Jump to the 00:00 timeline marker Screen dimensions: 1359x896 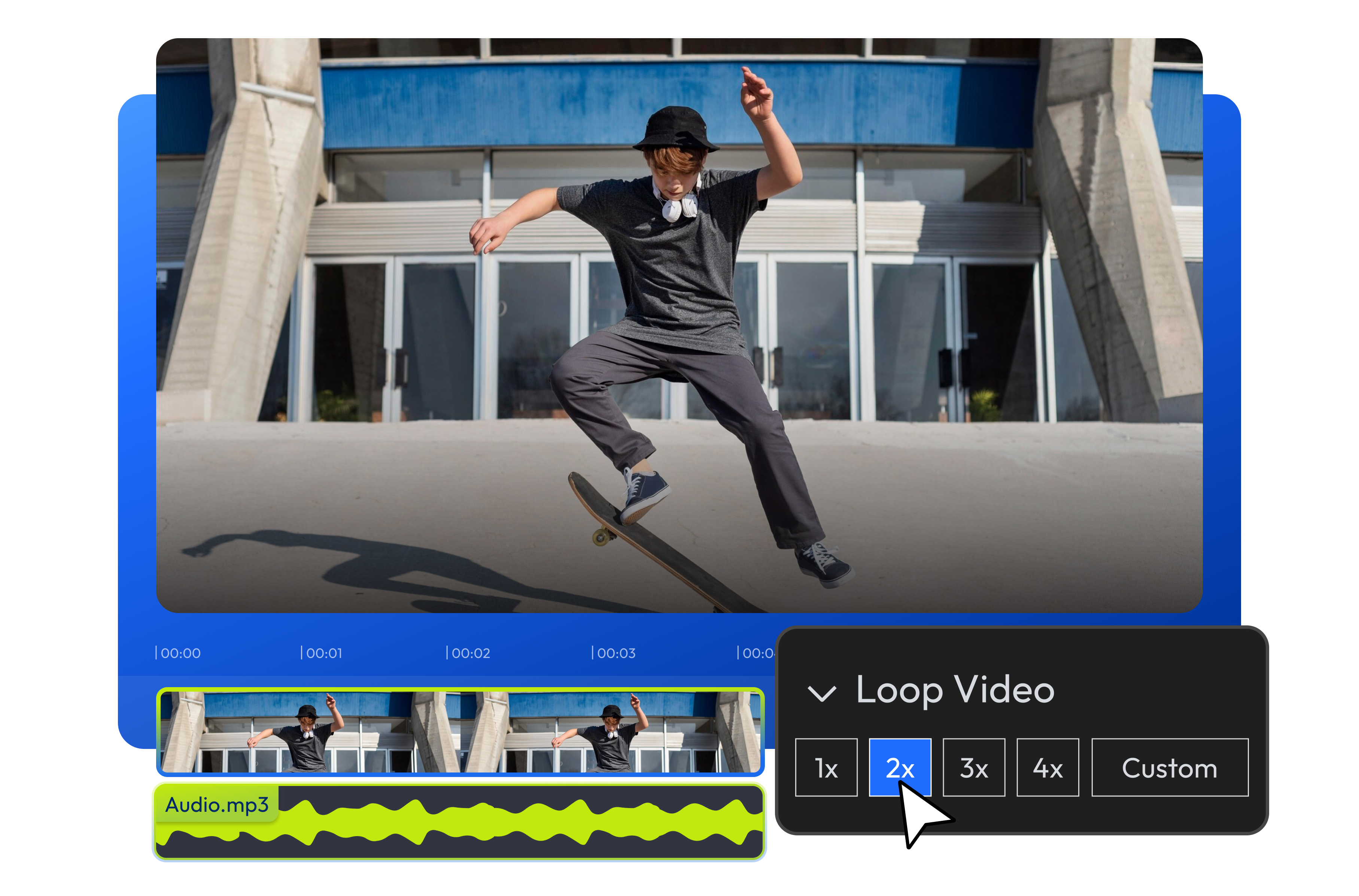(x=178, y=653)
